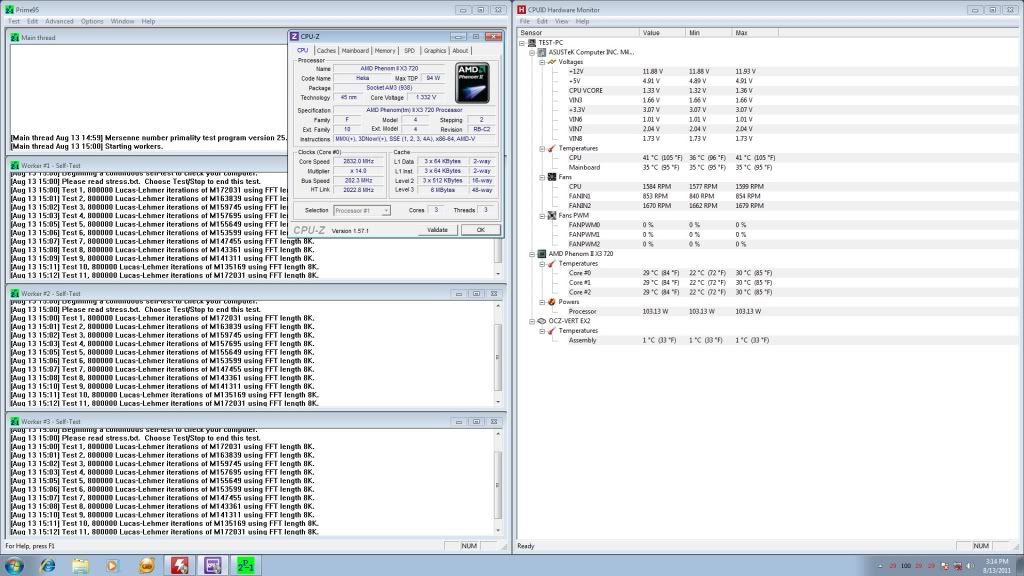Click the Worker #3 window icon
Viewport: 1024px width, 576px height.
tap(15, 422)
